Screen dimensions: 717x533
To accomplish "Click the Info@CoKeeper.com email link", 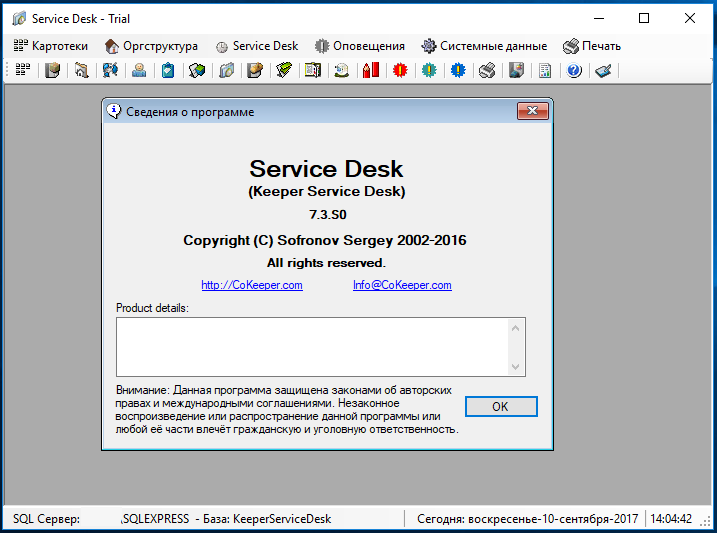I will coord(402,285).
